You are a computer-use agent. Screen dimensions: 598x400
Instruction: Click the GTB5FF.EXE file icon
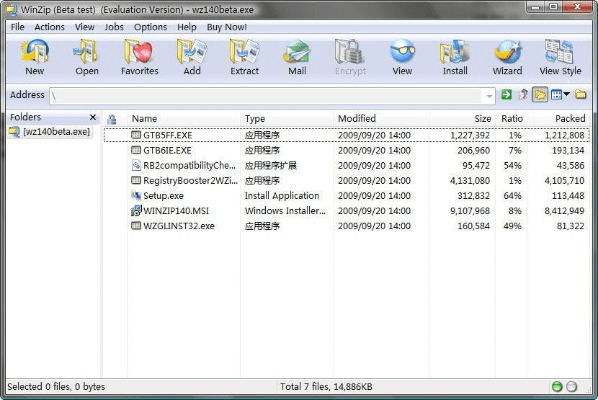pos(136,135)
